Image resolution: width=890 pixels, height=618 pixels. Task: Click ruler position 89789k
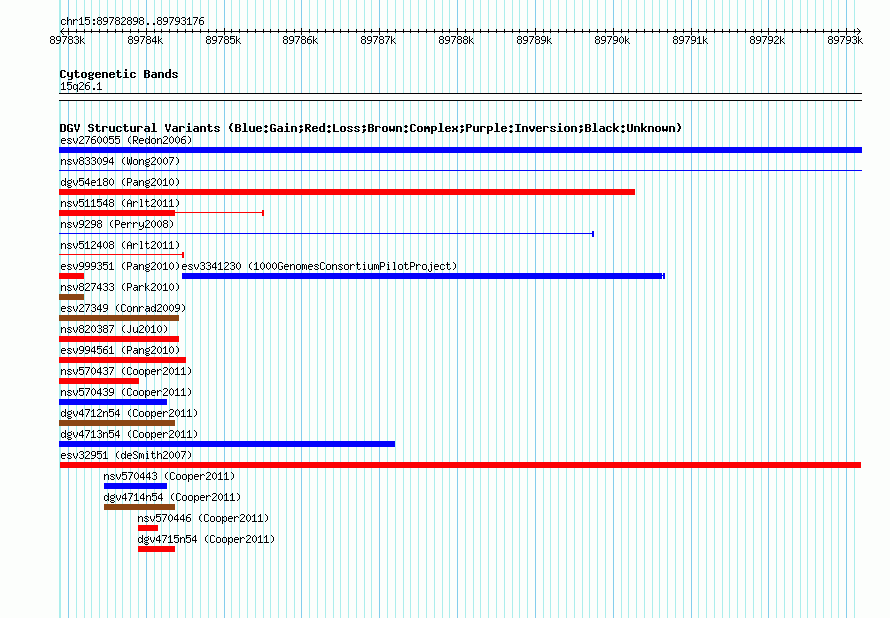pyautogui.click(x=534, y=40)
